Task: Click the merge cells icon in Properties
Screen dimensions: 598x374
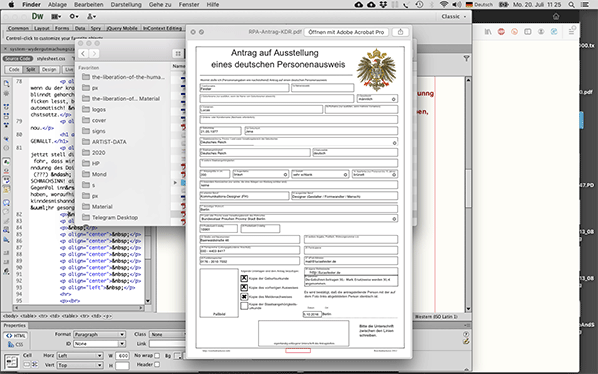Action: click(27, 364)
